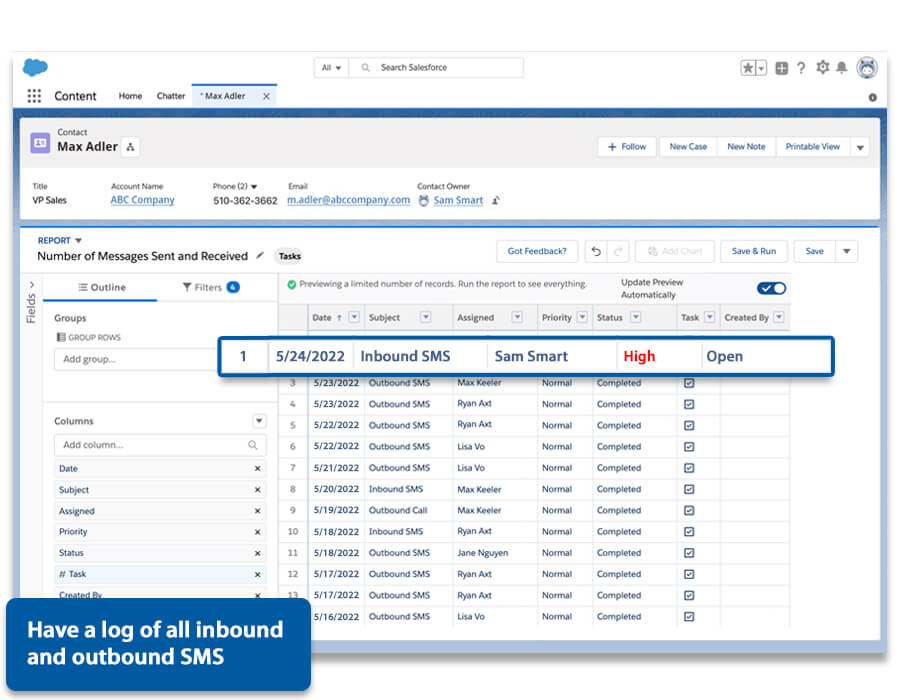Click the Contact record purple icon

point(40,143)
